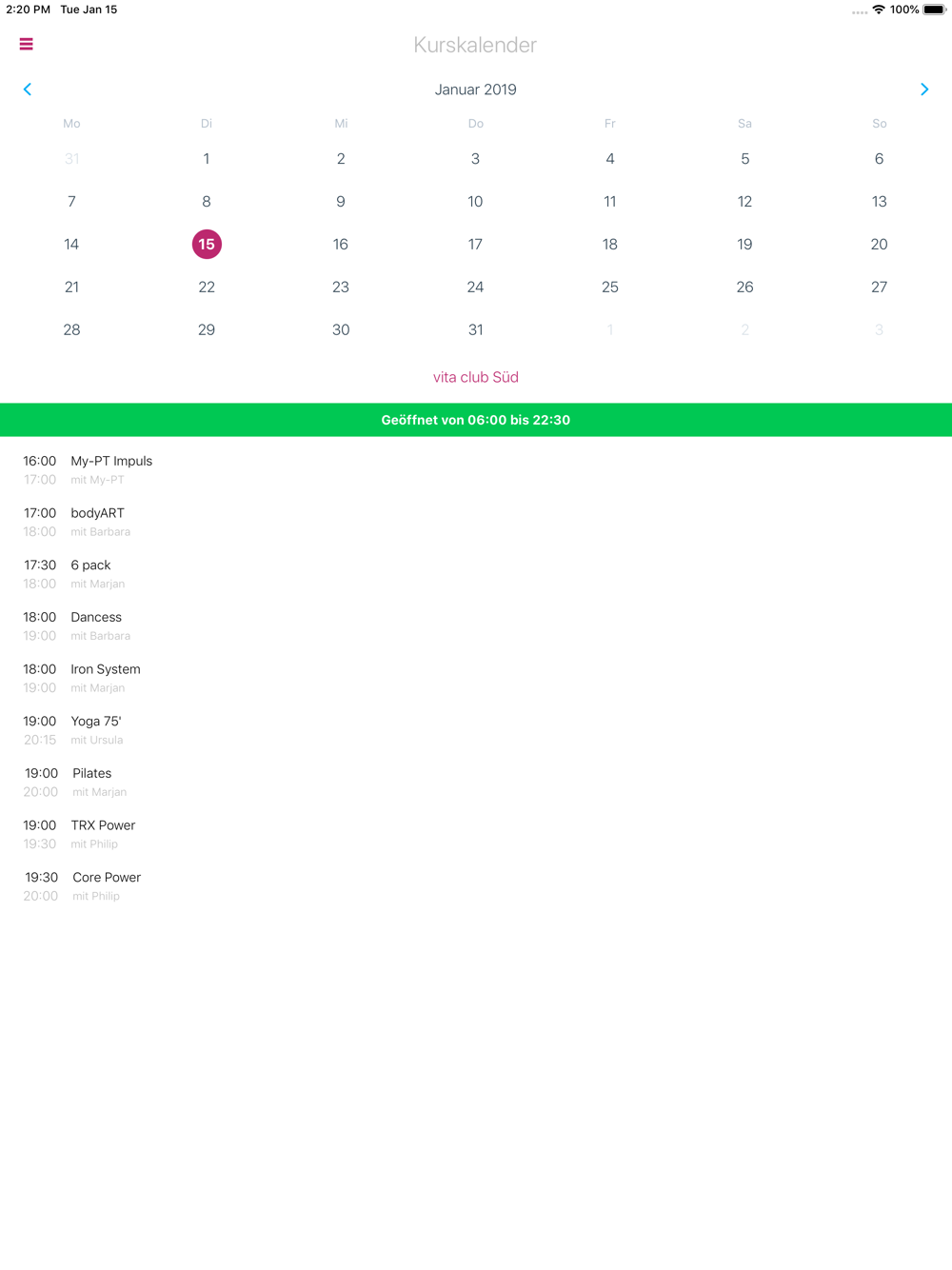The width and height of the screenshot is (952, 1270).
Task: Open the bodyART course at 17:00
Action: tap(476, 522)
